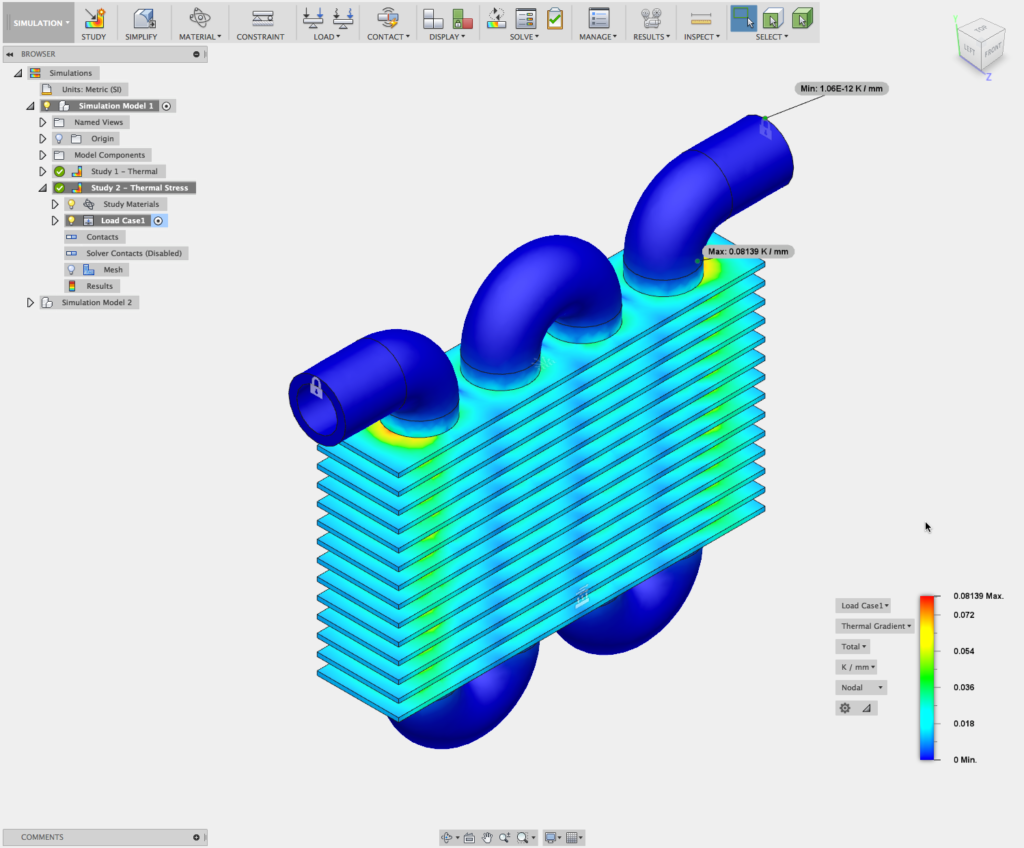Open Grid and Snaps icon
1024x848 pixels.
(x=571, y=838)
